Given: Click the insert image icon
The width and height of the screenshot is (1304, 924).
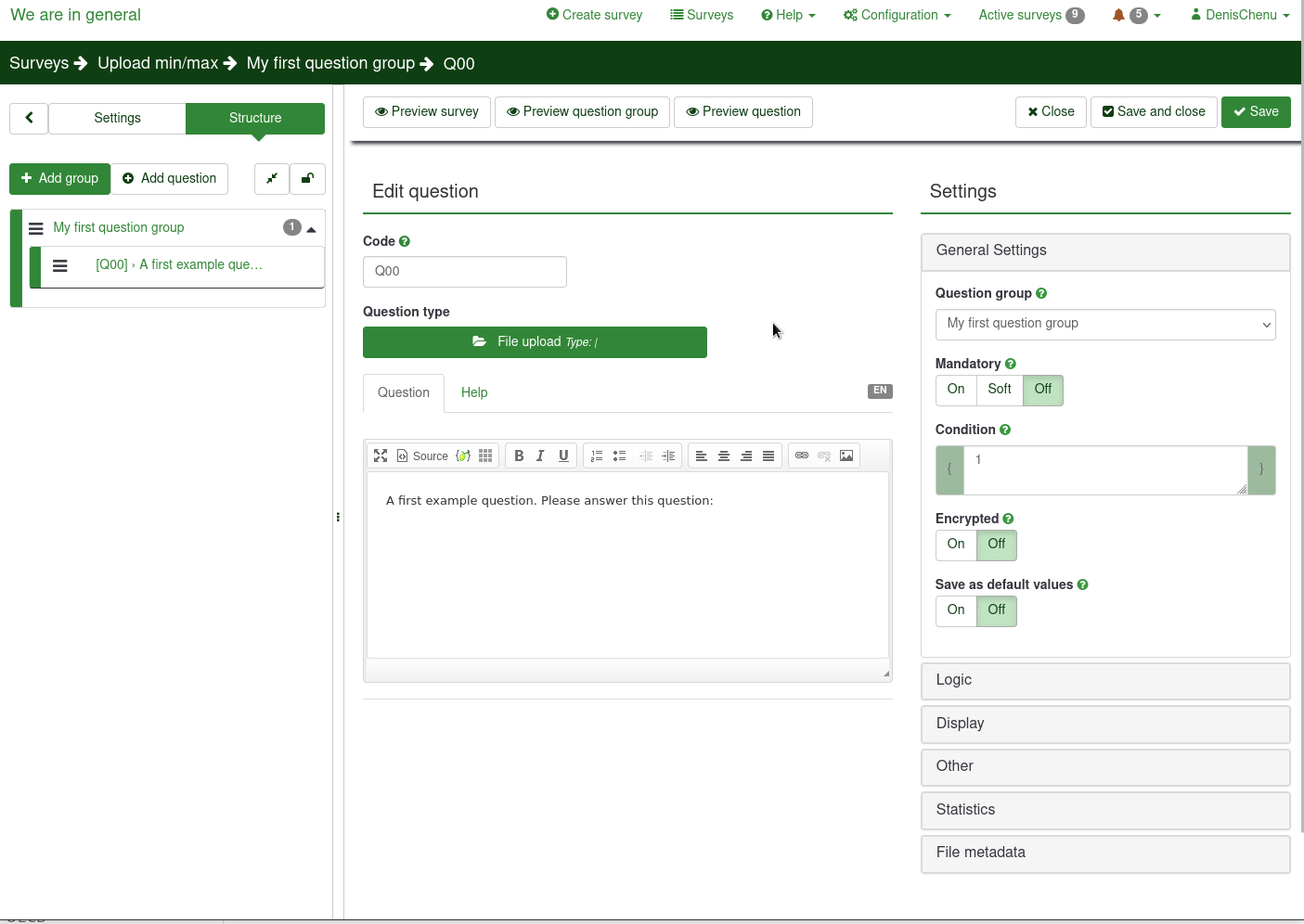Looking at the screenshot, I should pyautogui.click(x=846, y=456).
